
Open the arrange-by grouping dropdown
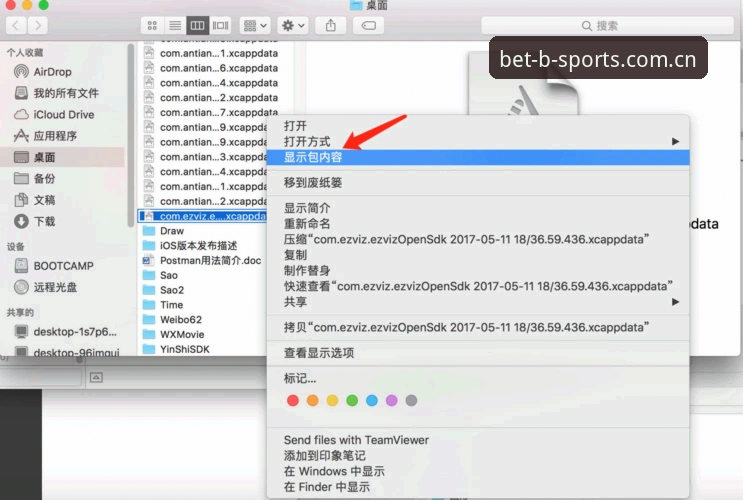pos(255,26)
